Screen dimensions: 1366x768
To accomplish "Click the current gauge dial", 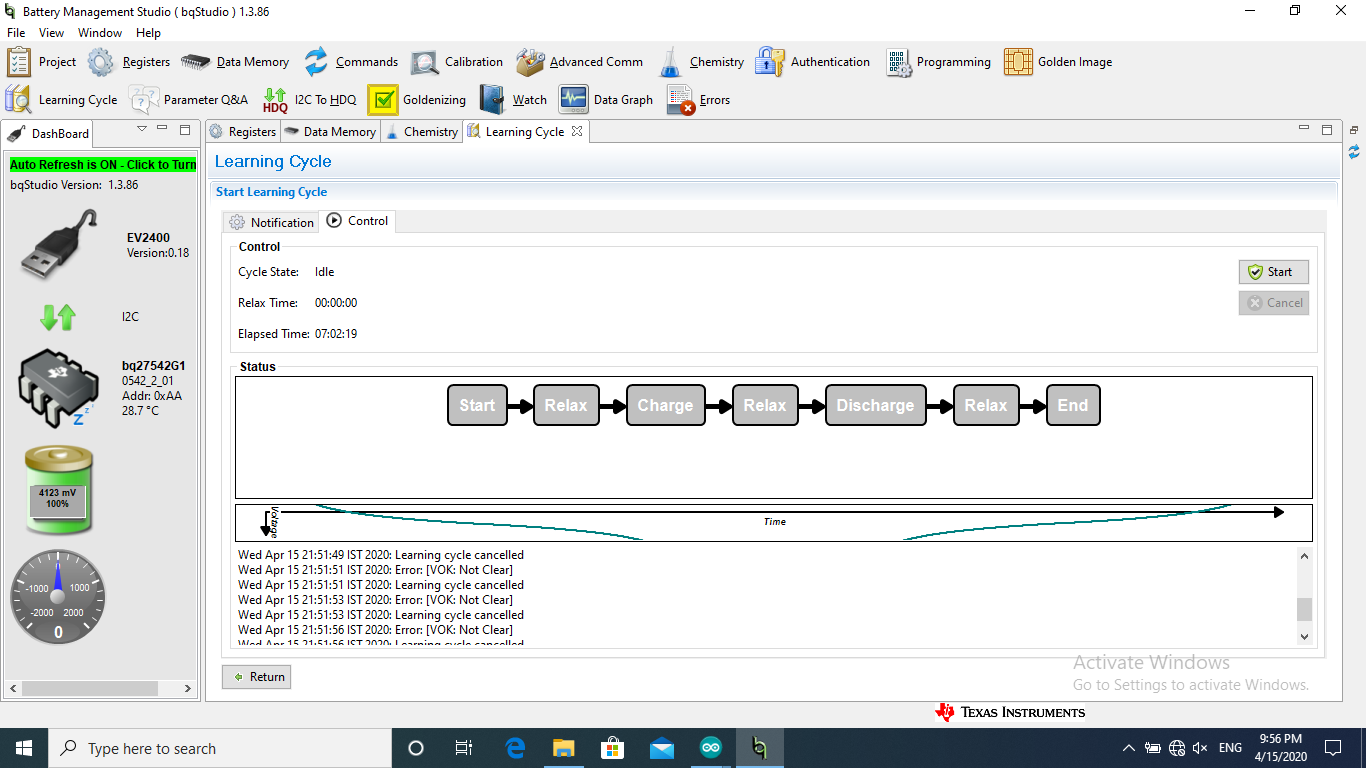I will [x=58, y=597].
